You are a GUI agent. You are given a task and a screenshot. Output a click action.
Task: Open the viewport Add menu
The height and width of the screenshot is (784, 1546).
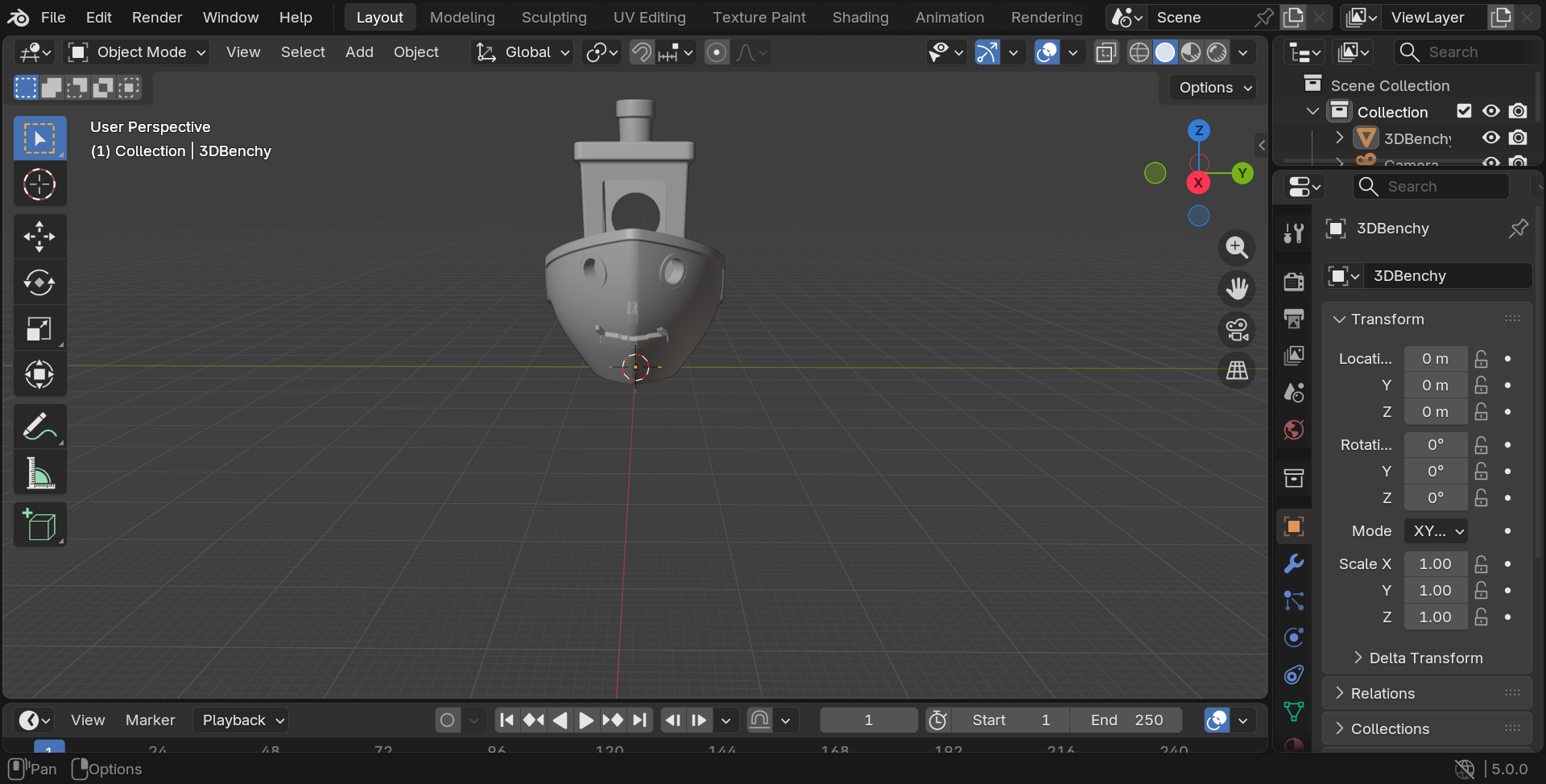(359, 52)
